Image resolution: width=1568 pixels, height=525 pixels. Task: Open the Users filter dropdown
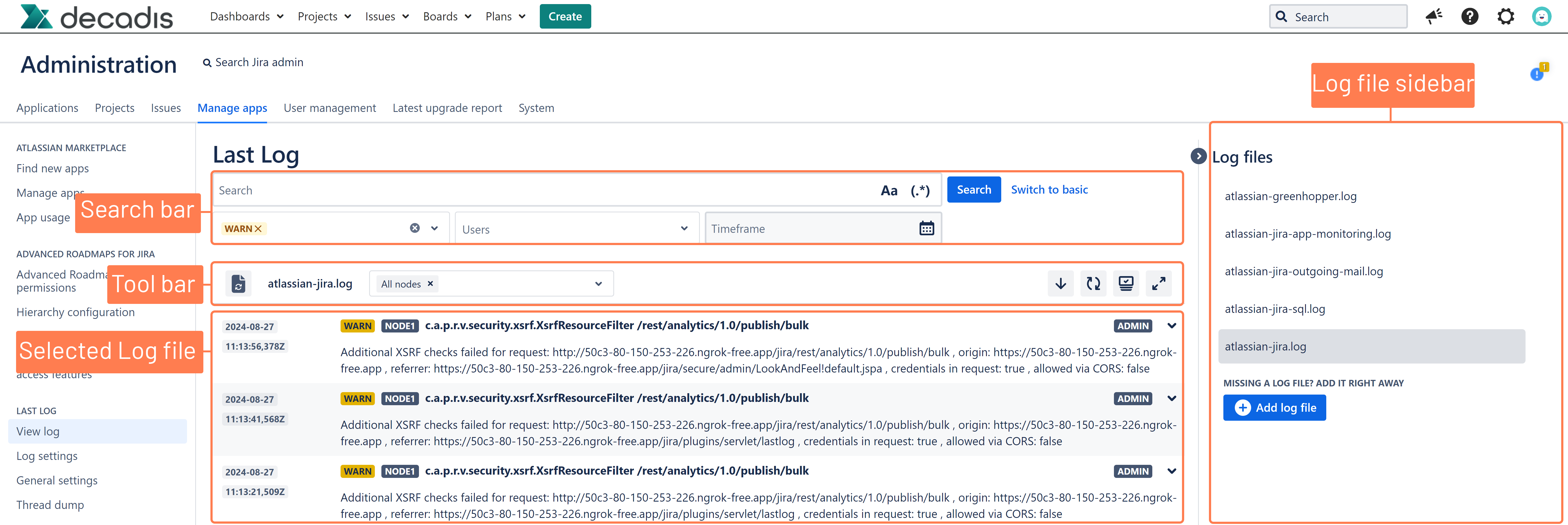684,228
